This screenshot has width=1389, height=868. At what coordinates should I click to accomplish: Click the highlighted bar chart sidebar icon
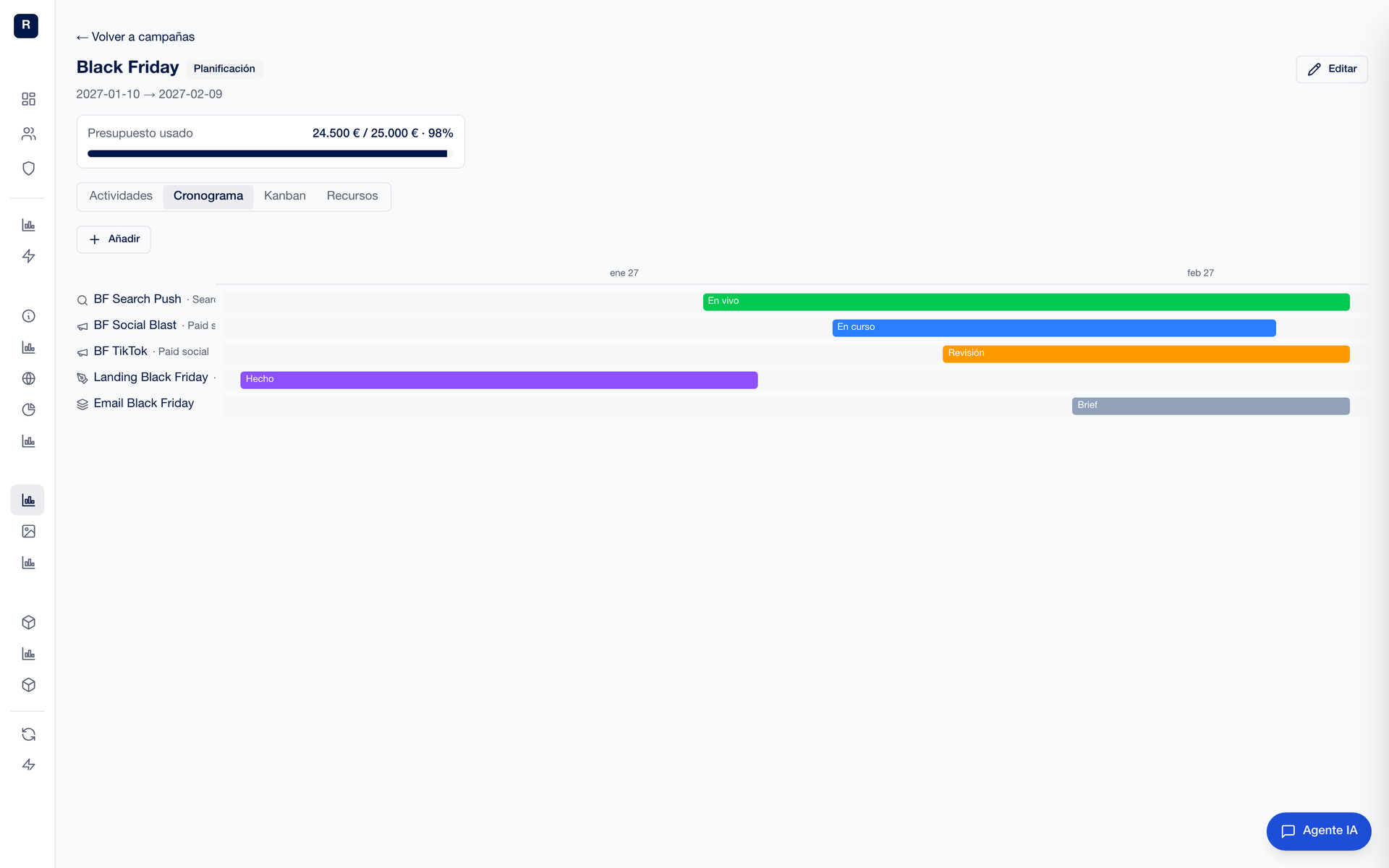[x=27, y=500]
